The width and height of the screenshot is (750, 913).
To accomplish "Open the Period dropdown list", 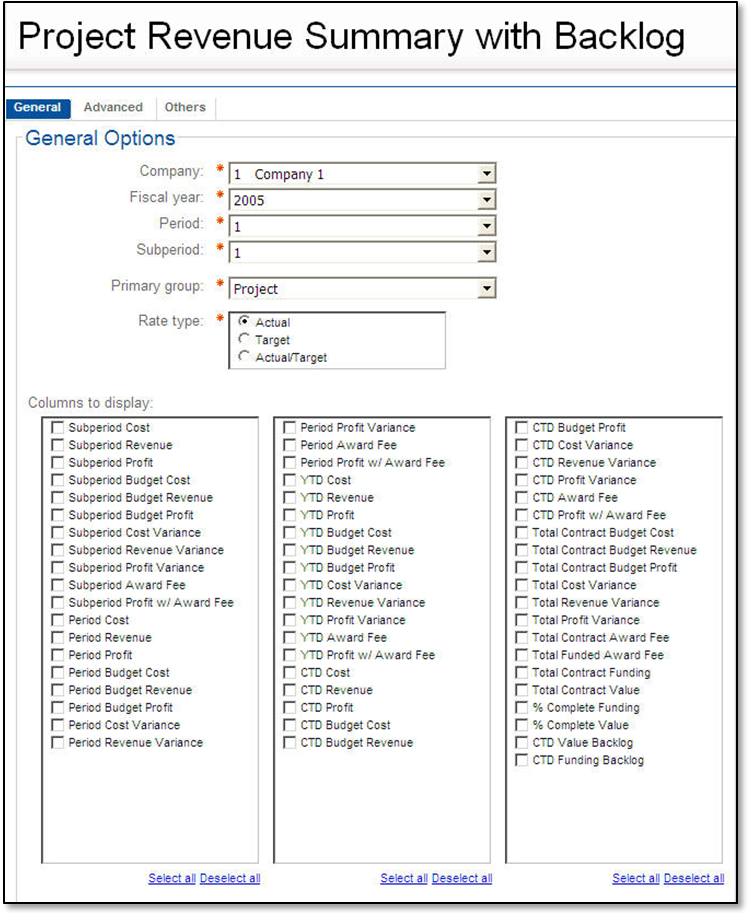I will tap(486, 226).
